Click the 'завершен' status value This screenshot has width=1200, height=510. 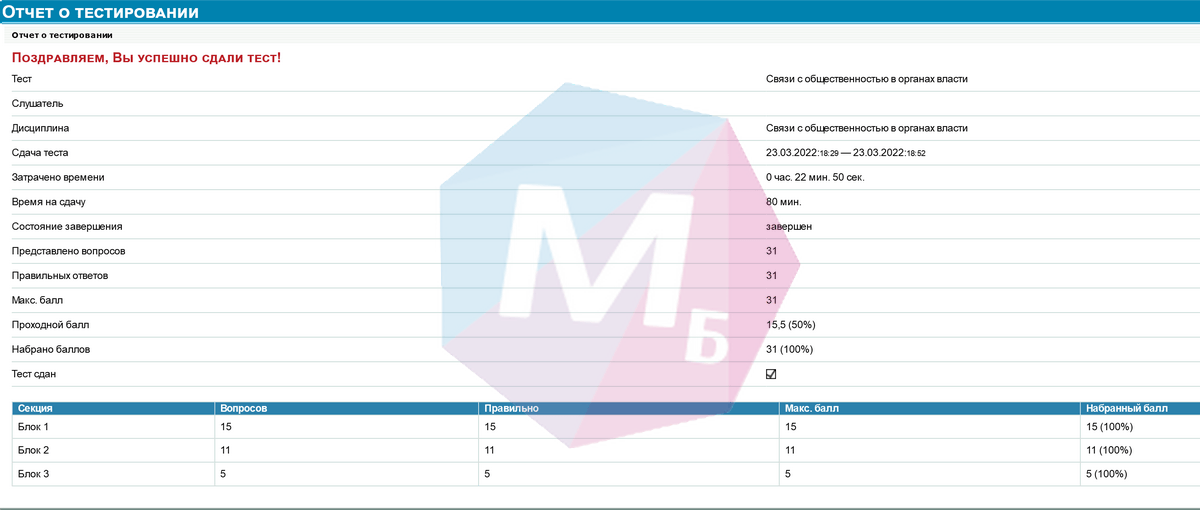[789, 227]
